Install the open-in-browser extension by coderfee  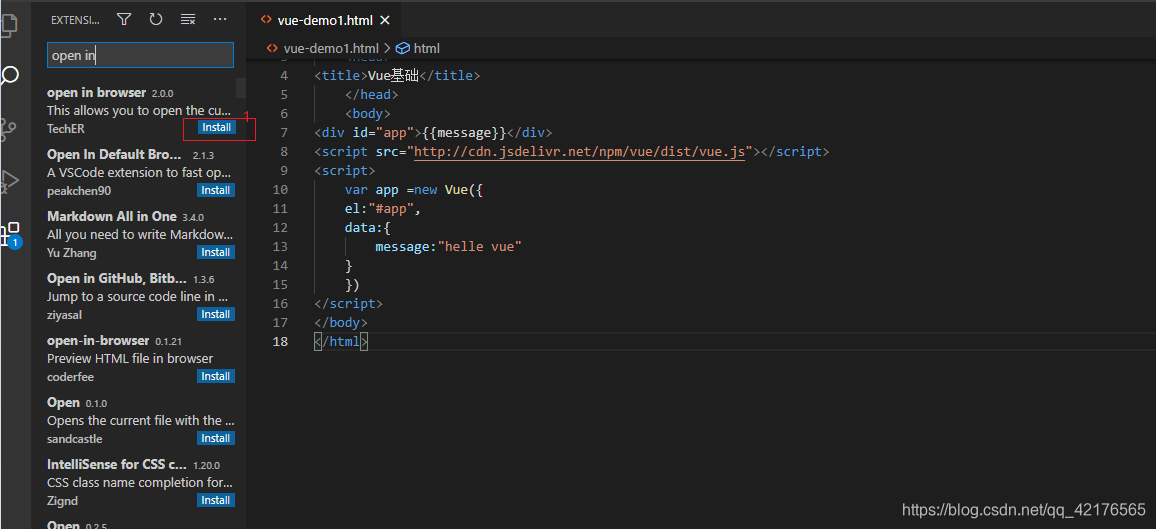[x=217, y=376]
